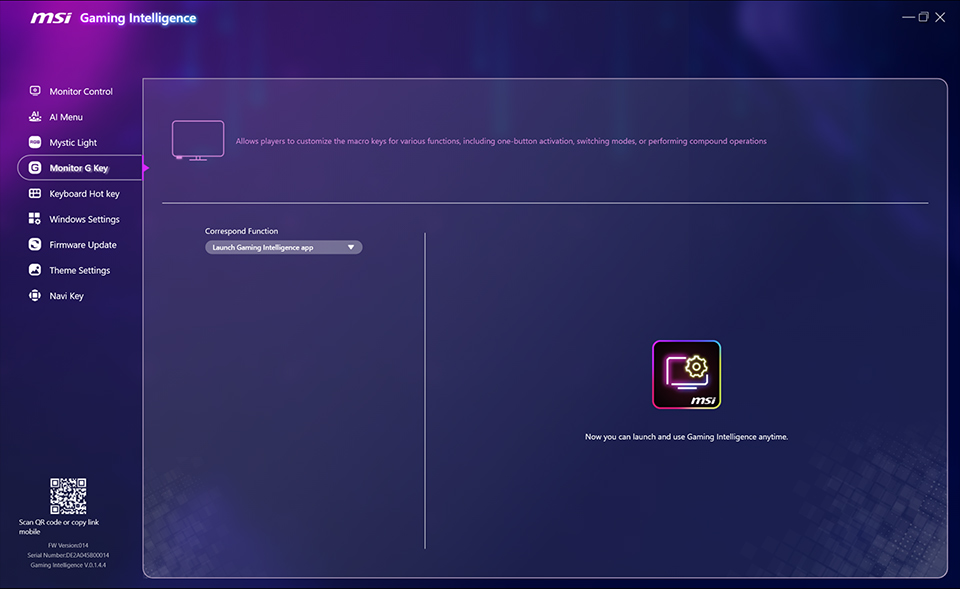Screen dimensions: 960x589
Task: Click the Gaming Intelligence app icon
Action: pos(686,374)
